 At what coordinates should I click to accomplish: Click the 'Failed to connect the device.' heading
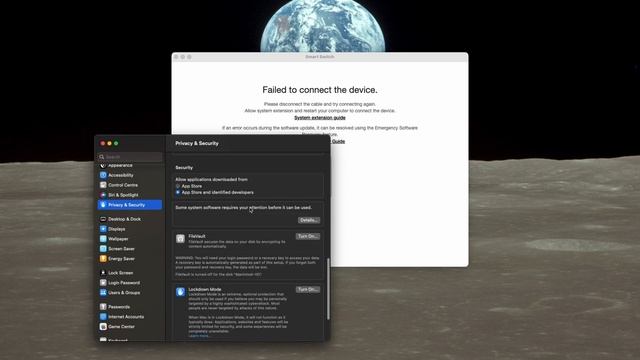click(320, 90)
